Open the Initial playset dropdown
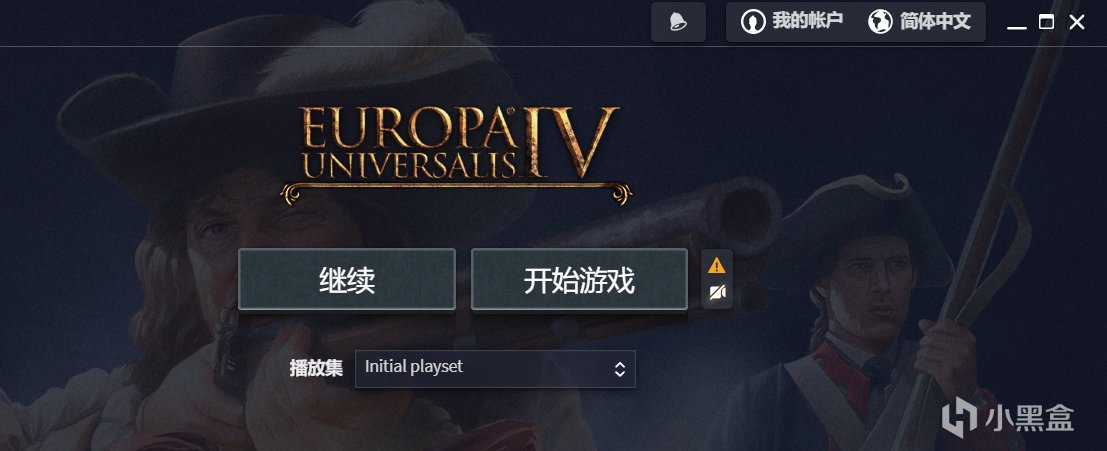Viewport: 1107px width, 451px height. point(495,368)
